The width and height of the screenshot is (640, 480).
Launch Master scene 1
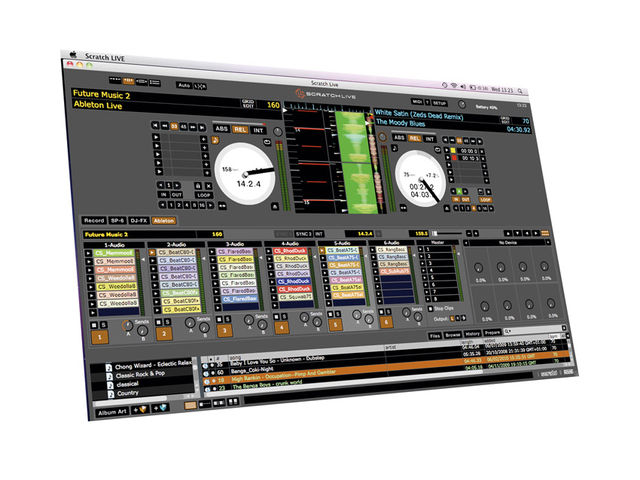tap(421, 249)
